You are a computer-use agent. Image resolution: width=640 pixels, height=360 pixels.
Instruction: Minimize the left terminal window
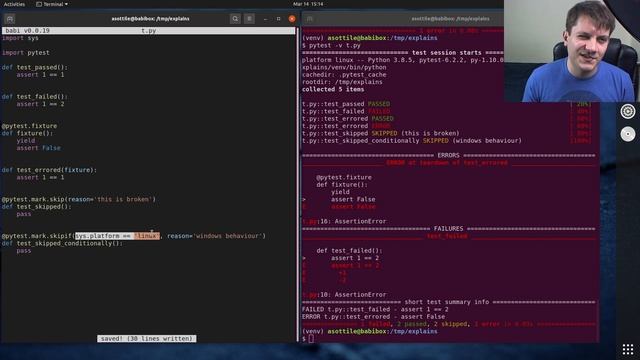(265, 19)
